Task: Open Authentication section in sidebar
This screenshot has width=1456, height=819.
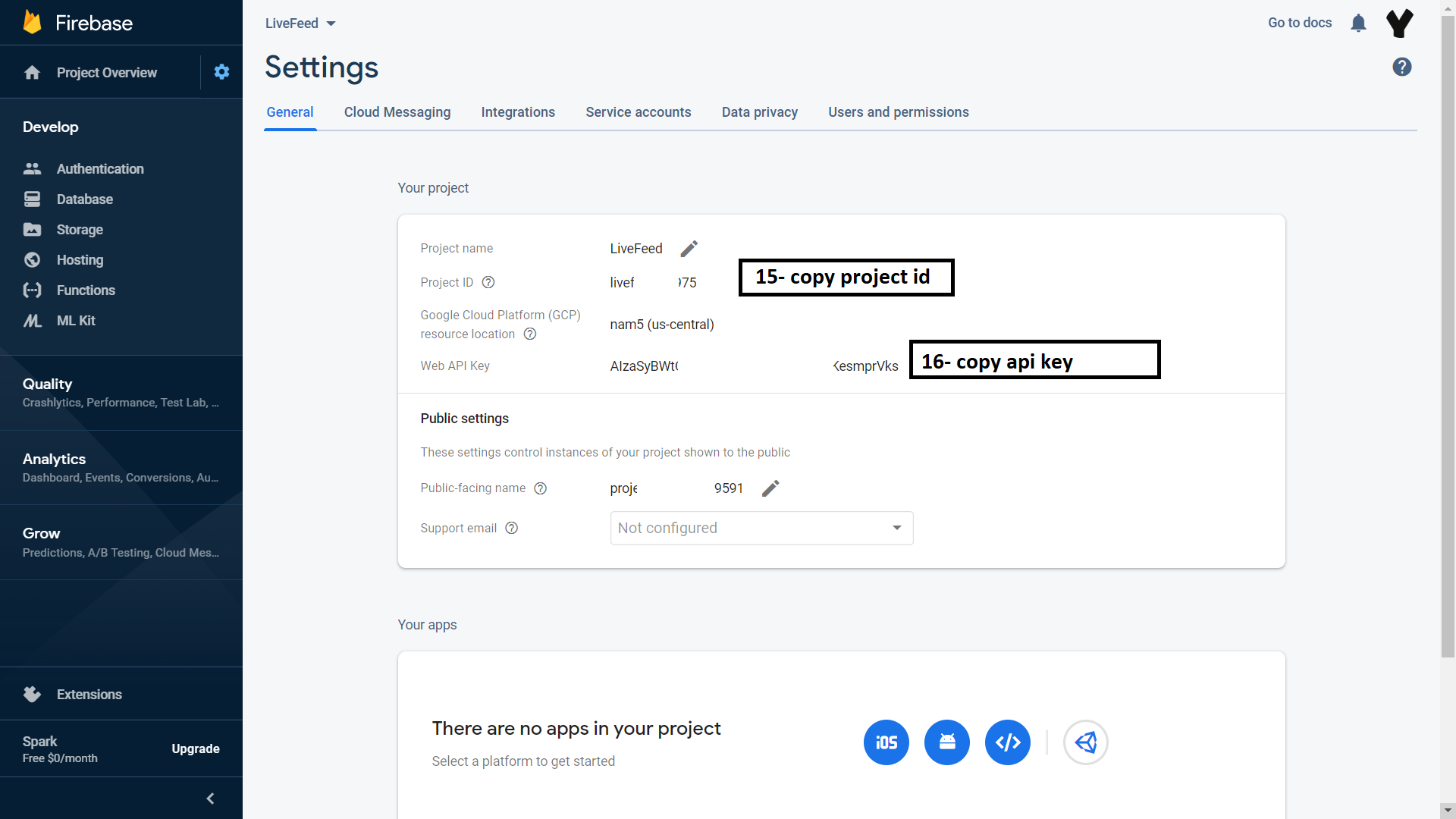Action: point(100,168)
